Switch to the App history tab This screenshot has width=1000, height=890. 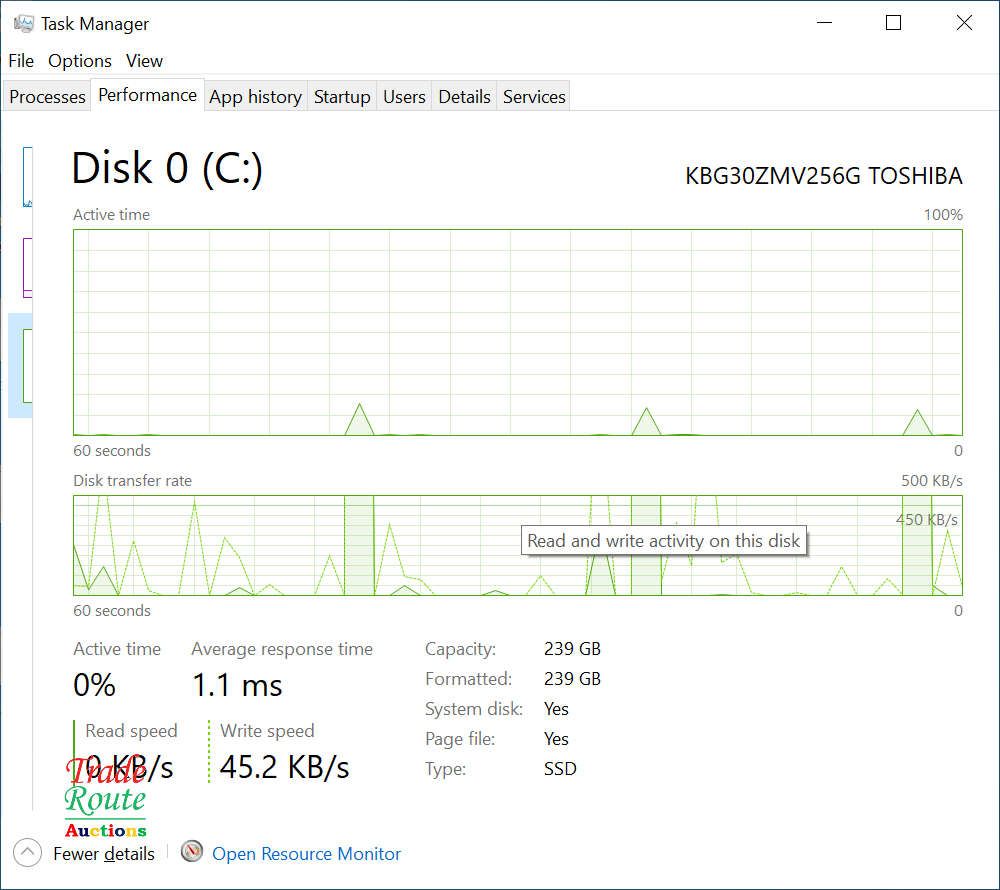pos(255,97)
